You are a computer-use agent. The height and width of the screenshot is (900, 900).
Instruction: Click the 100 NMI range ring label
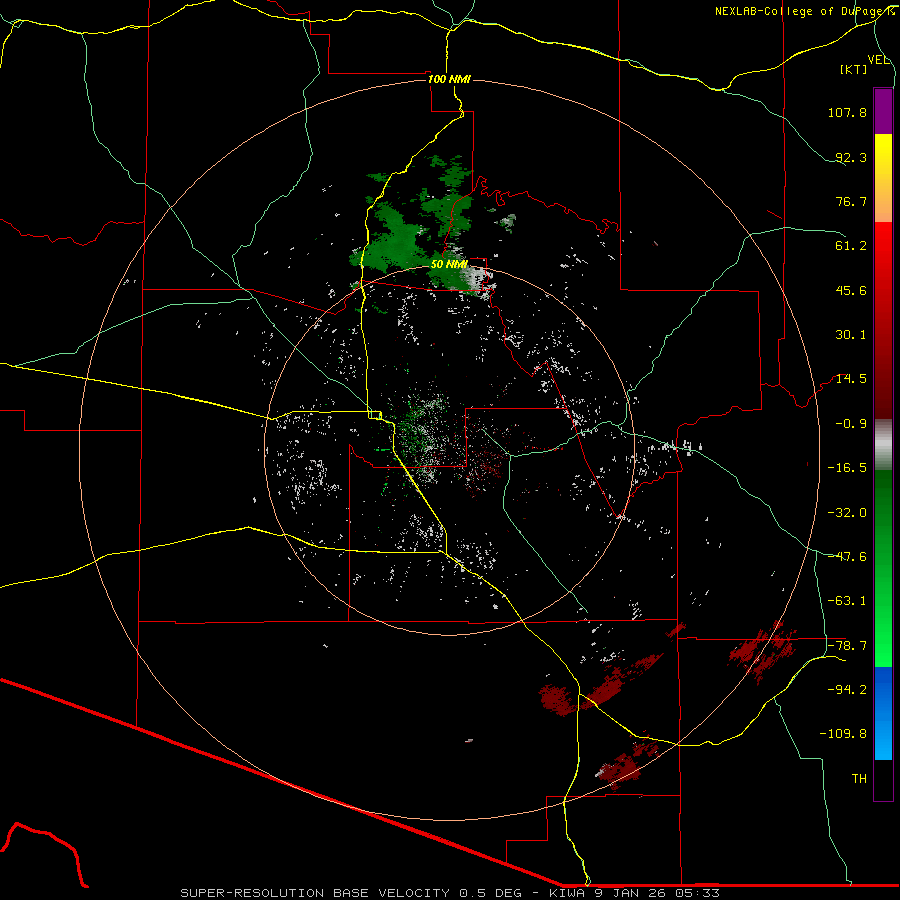449,79
